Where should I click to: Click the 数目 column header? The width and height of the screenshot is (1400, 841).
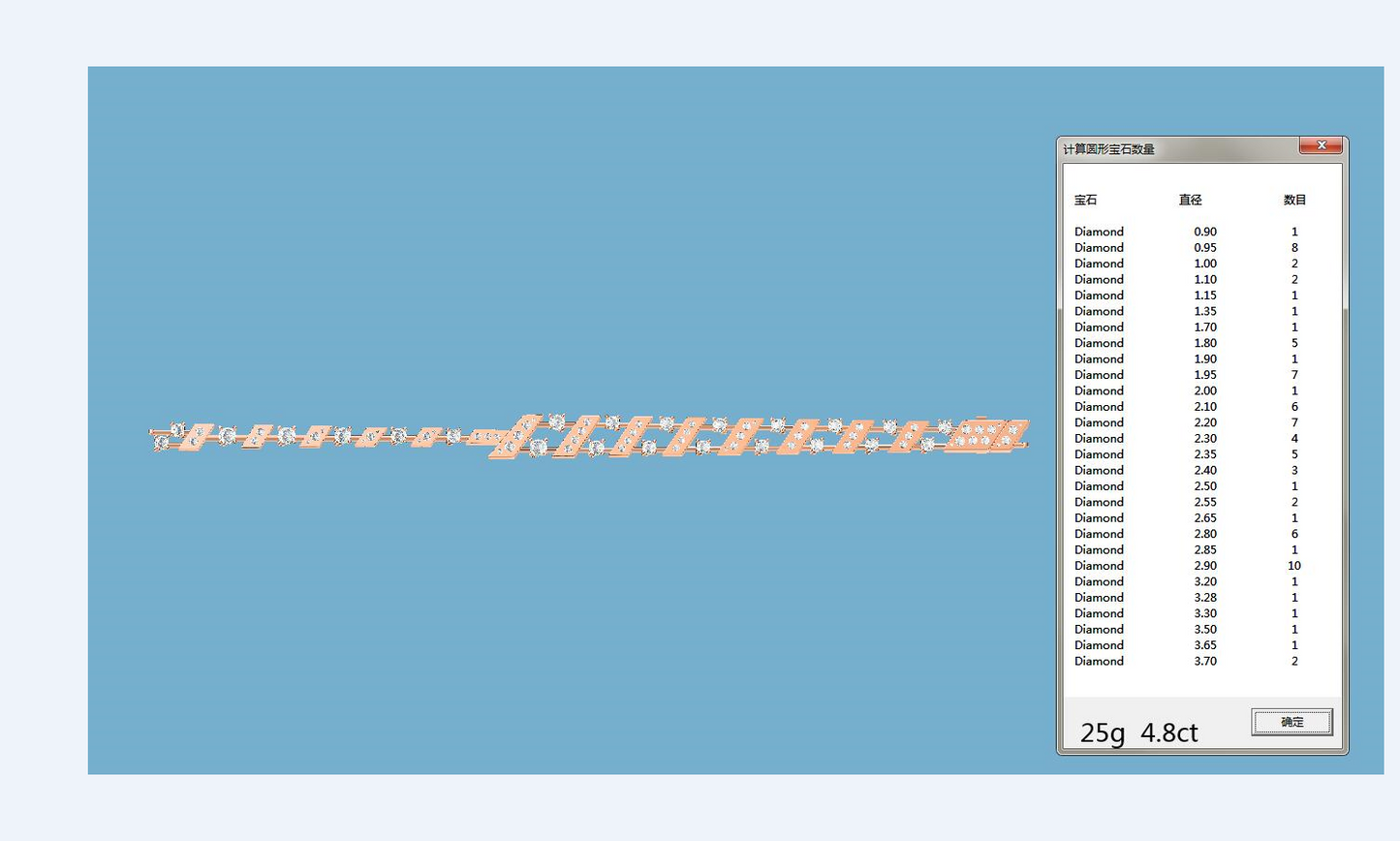[x=1294, y=200]
